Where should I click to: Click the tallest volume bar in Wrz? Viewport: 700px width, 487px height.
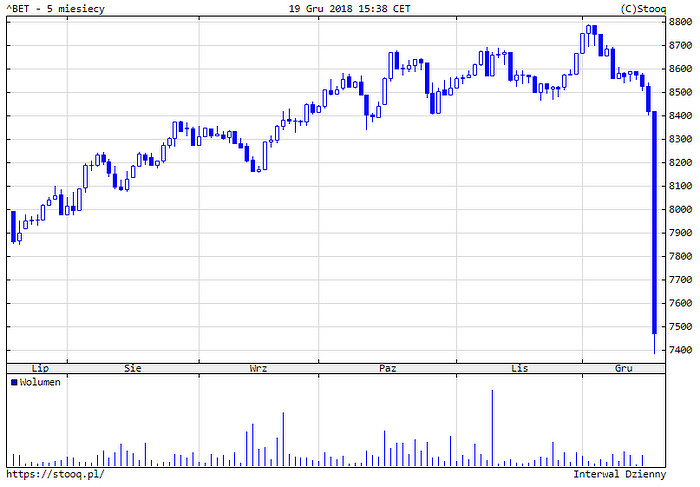[283, 439]
